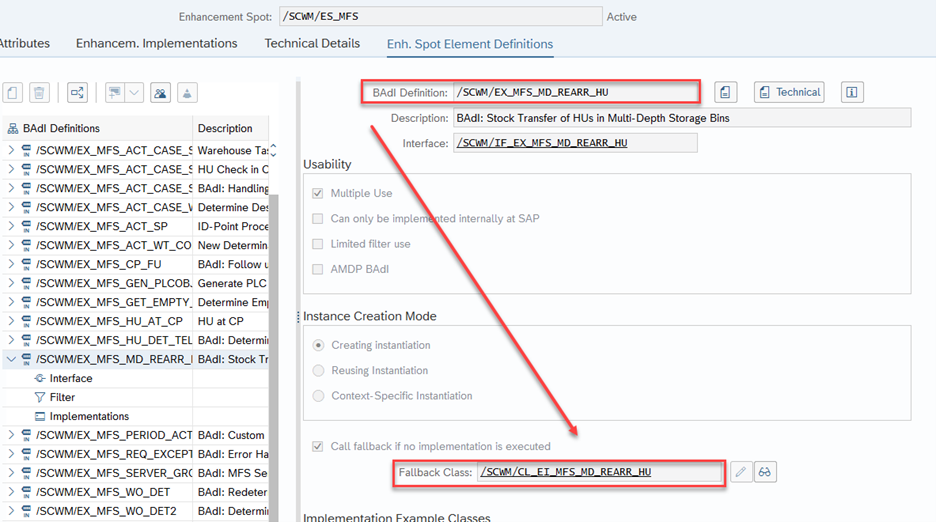Open the dropdown arrow beside filter icon
This screenshot has height=522, width=936.
[134, 93]
